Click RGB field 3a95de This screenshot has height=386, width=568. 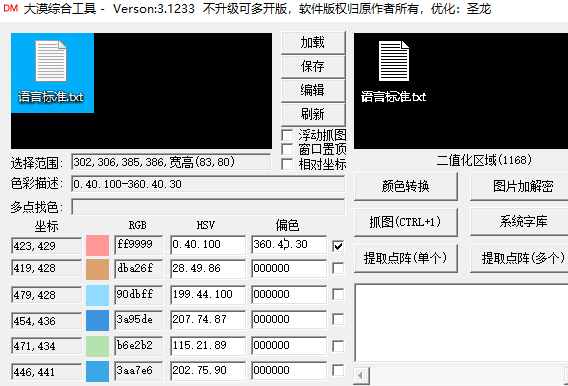[139, 319]
